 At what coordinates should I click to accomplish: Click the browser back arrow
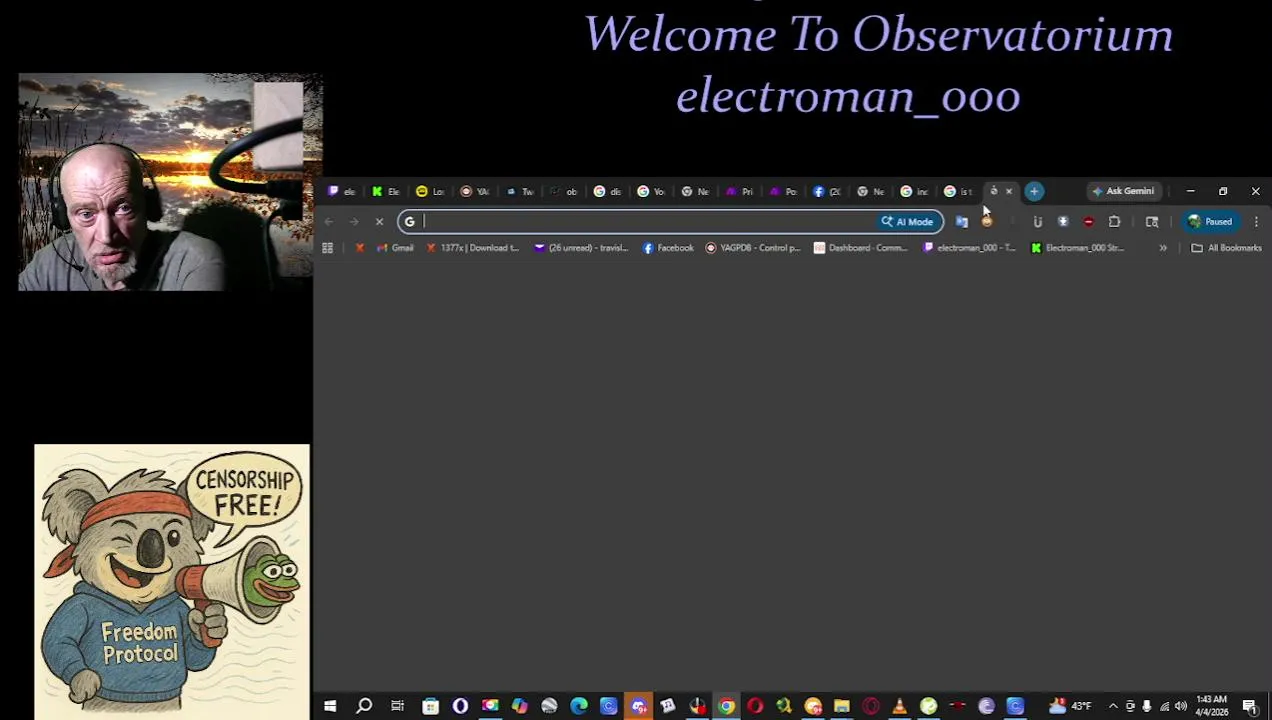pyautogui.click(x=329, y=222)
